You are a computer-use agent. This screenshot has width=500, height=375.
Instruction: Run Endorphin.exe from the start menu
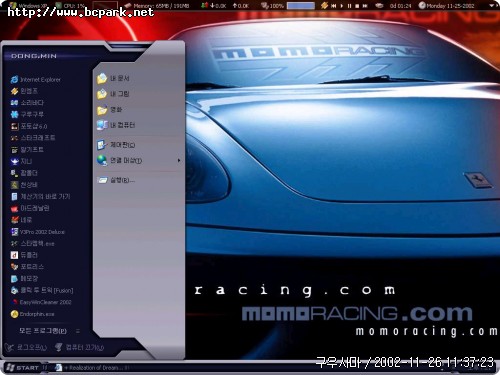[32, 314]
